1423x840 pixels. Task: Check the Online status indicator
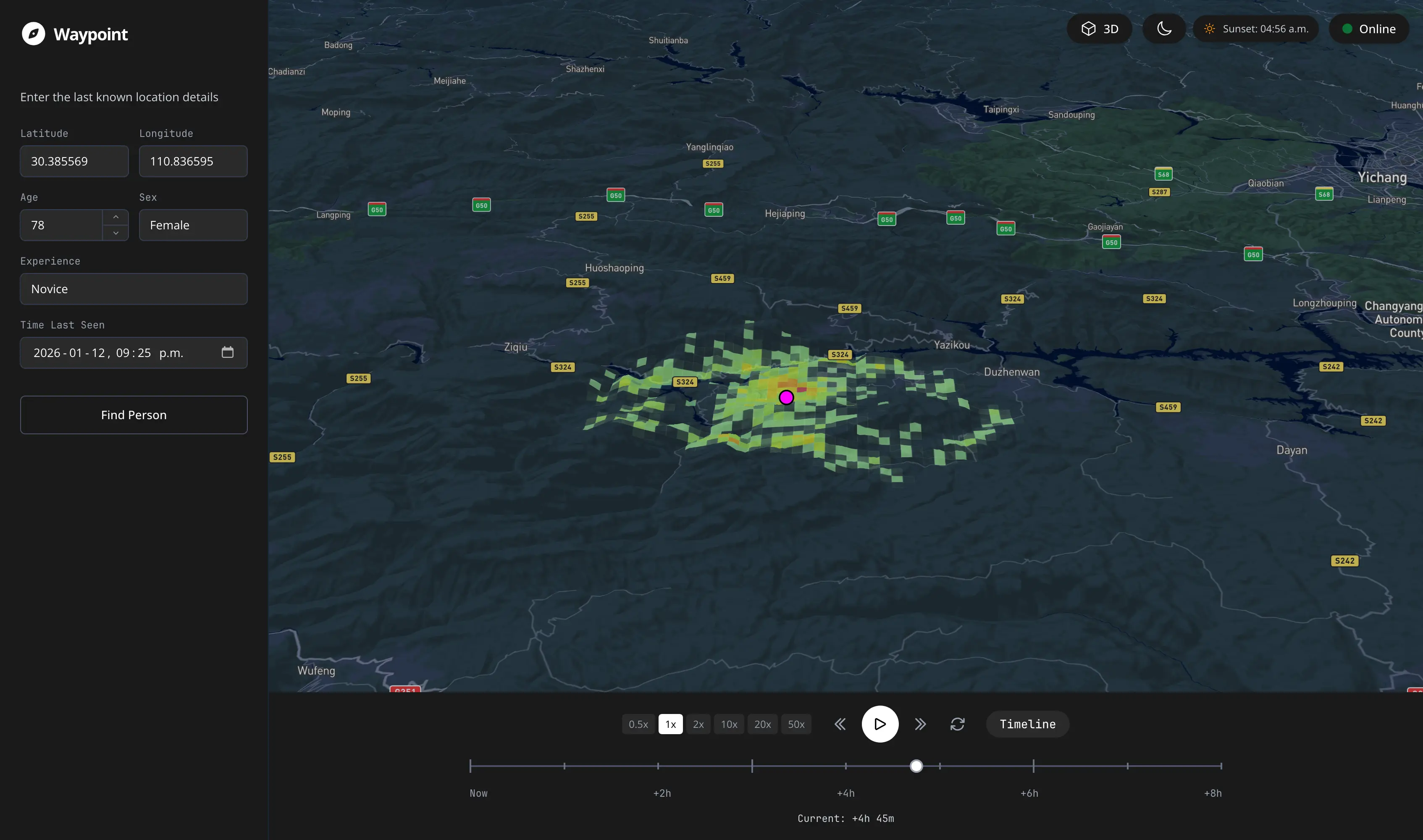pyautogui.click(x=1369, y=28)
